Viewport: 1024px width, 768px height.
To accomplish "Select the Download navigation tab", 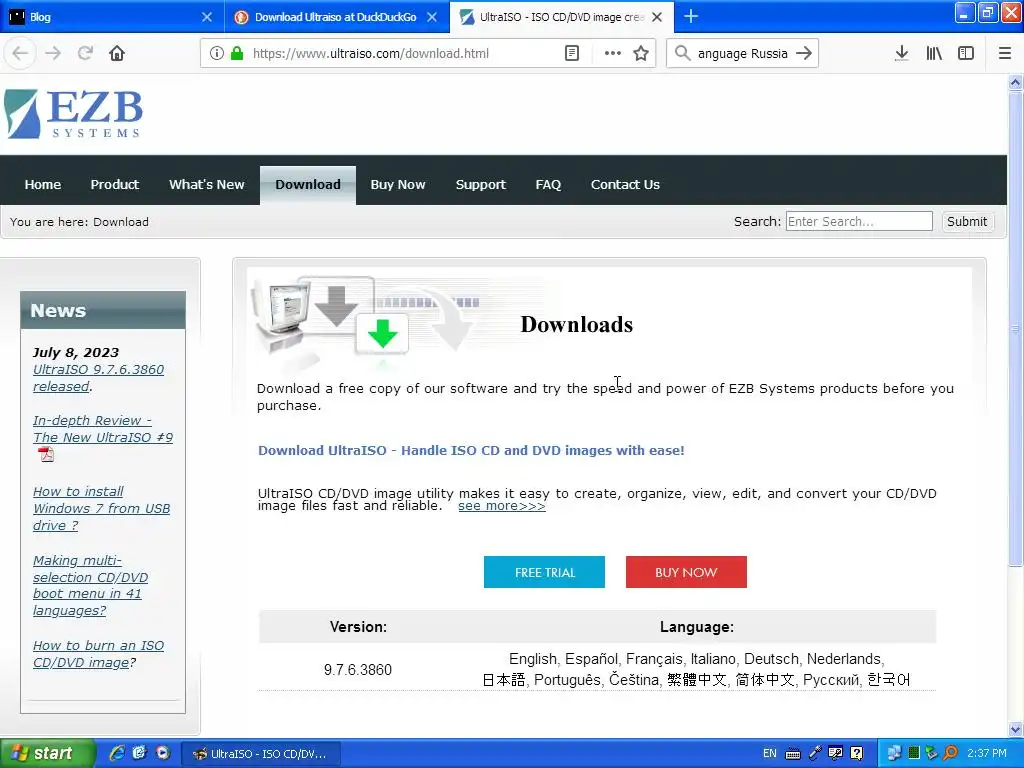I will coord(308,185).
